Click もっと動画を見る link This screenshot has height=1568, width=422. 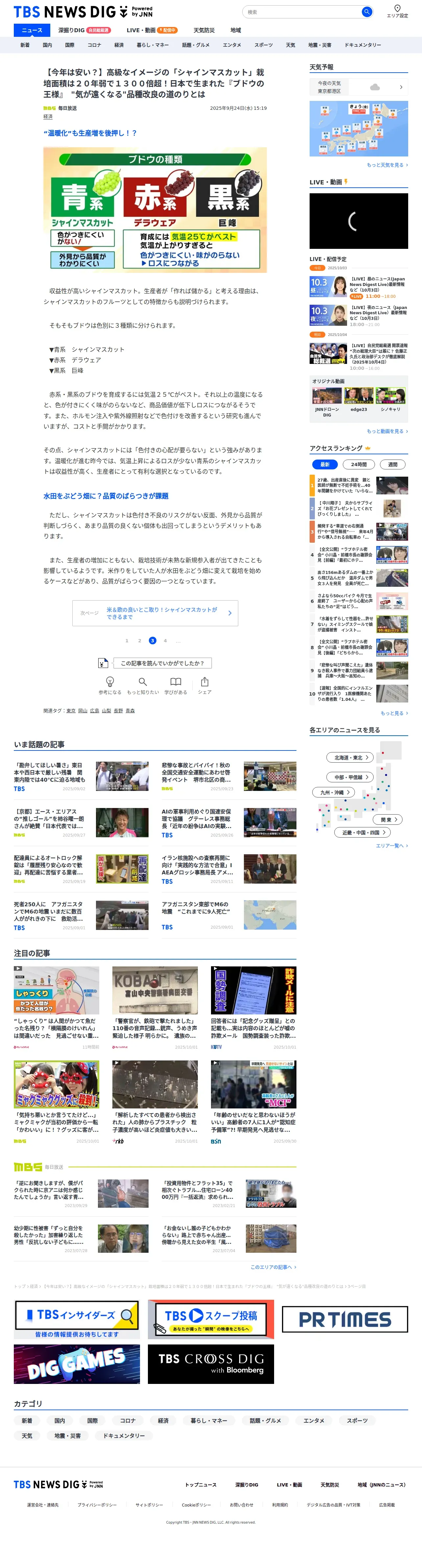(387, 431)
